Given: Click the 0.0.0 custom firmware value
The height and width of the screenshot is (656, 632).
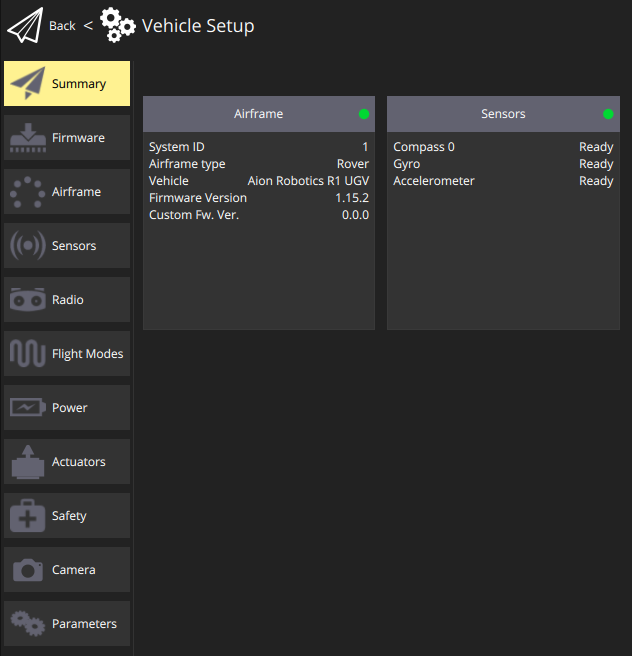Looking at the screenshot, I should pyautogui.click(x=356, y=215).
